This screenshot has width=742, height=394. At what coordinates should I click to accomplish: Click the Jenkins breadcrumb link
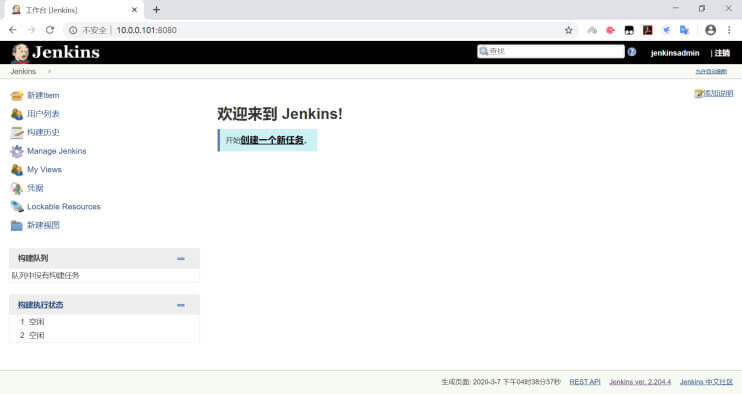point(23,71)
